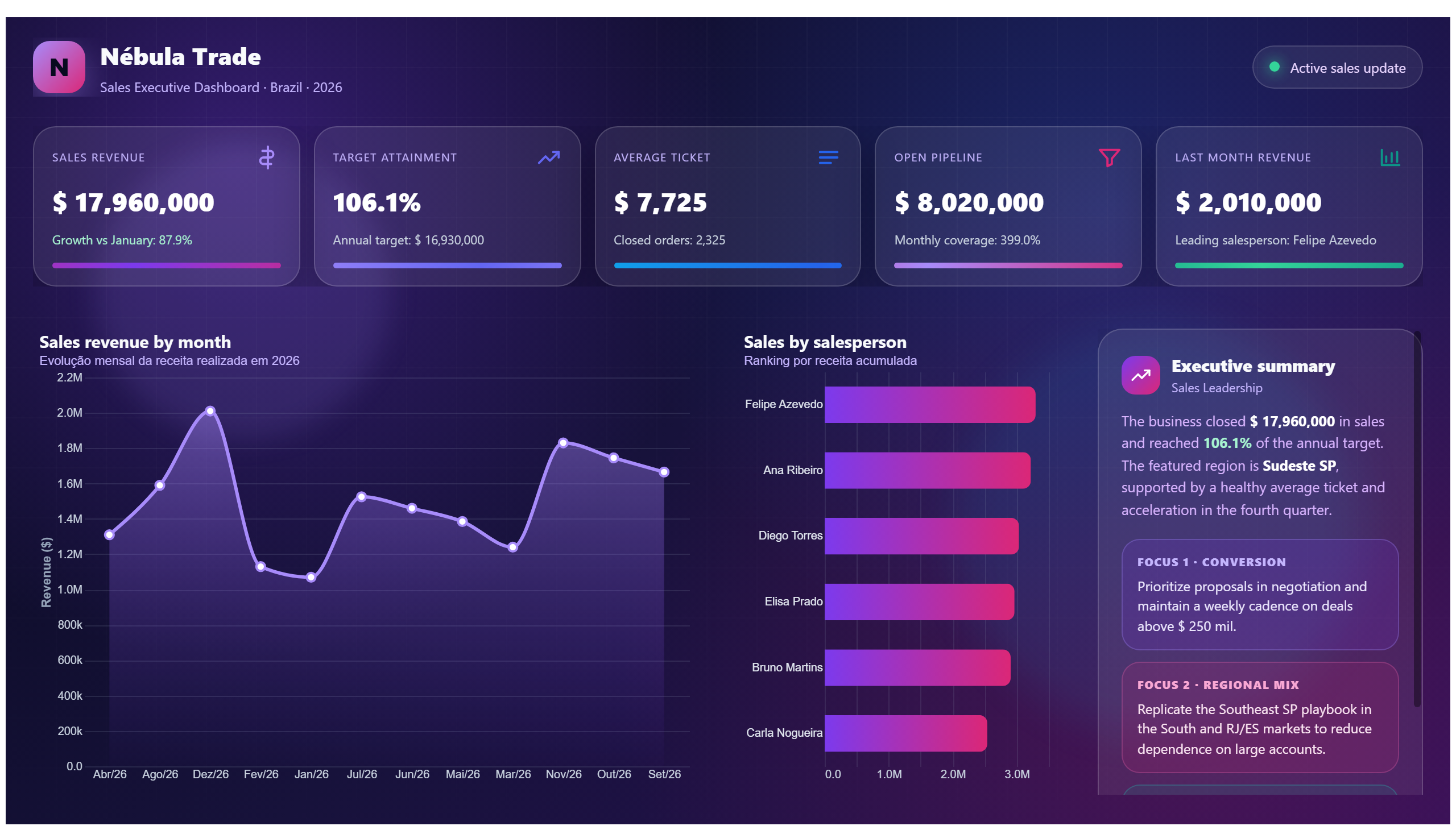The height and width of the screenshot is (830, 1456).
Task: Click the Out/26 x-axis label
Action: (x=614, y=774)
